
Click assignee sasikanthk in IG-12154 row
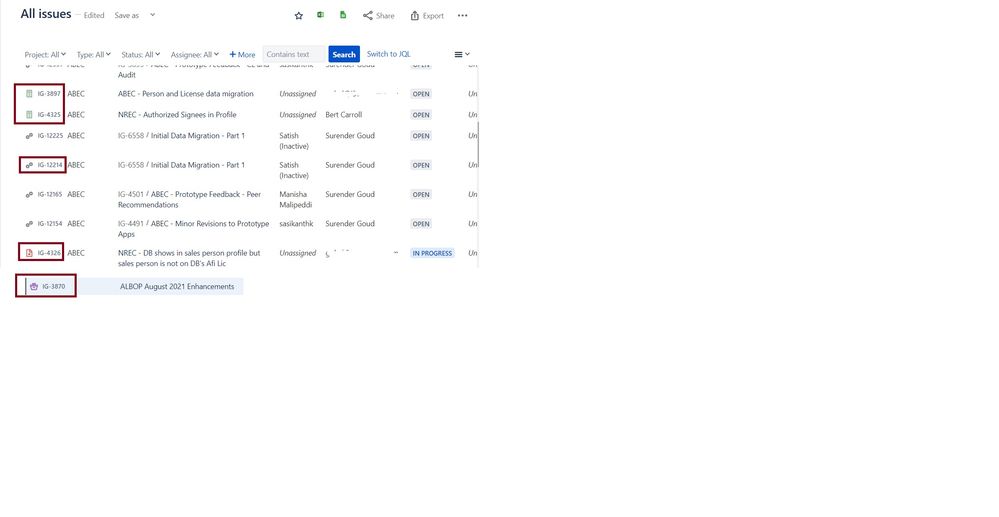[296, 224]
